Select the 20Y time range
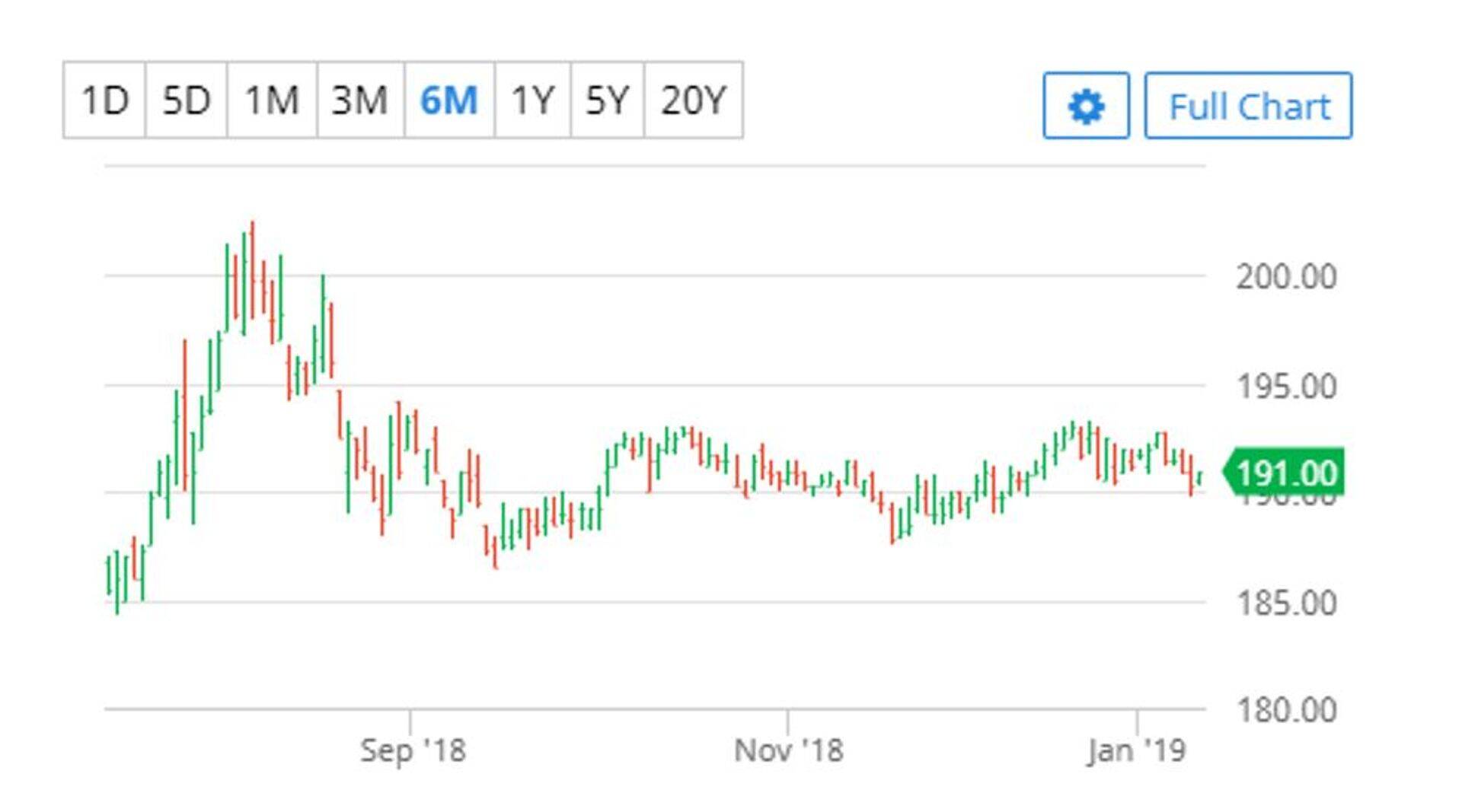This screenshot has height=812, width=1462. pyautogui.click(x=693, y=100)
